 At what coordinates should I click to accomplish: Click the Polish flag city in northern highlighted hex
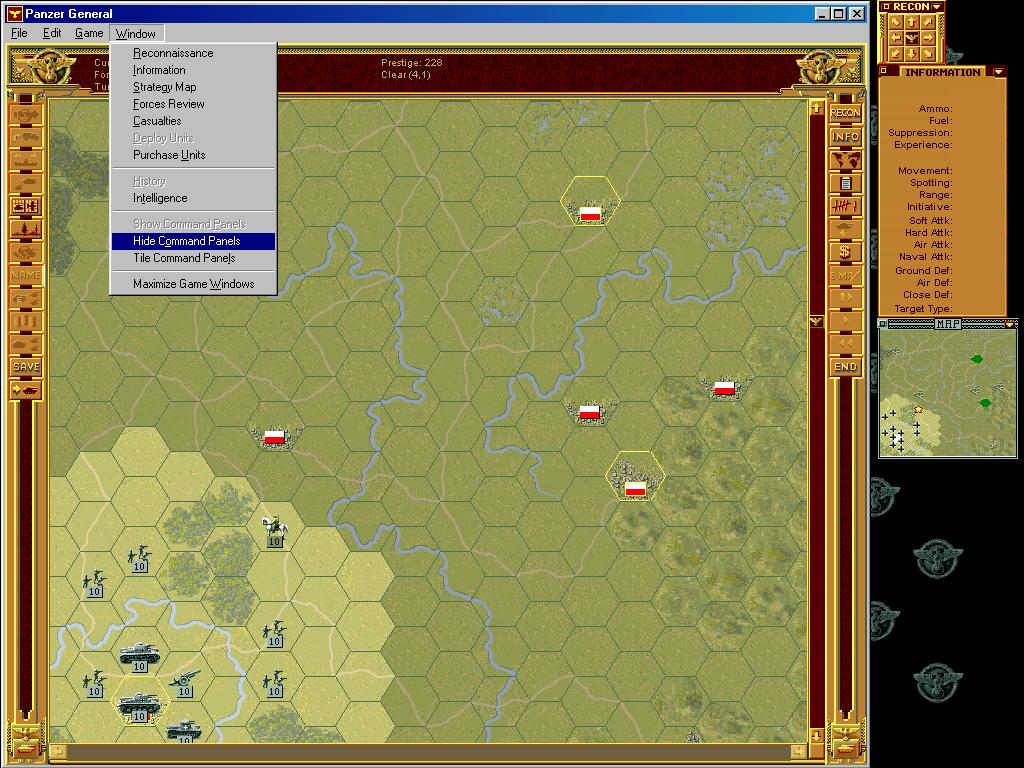click(x=590, y=213)
